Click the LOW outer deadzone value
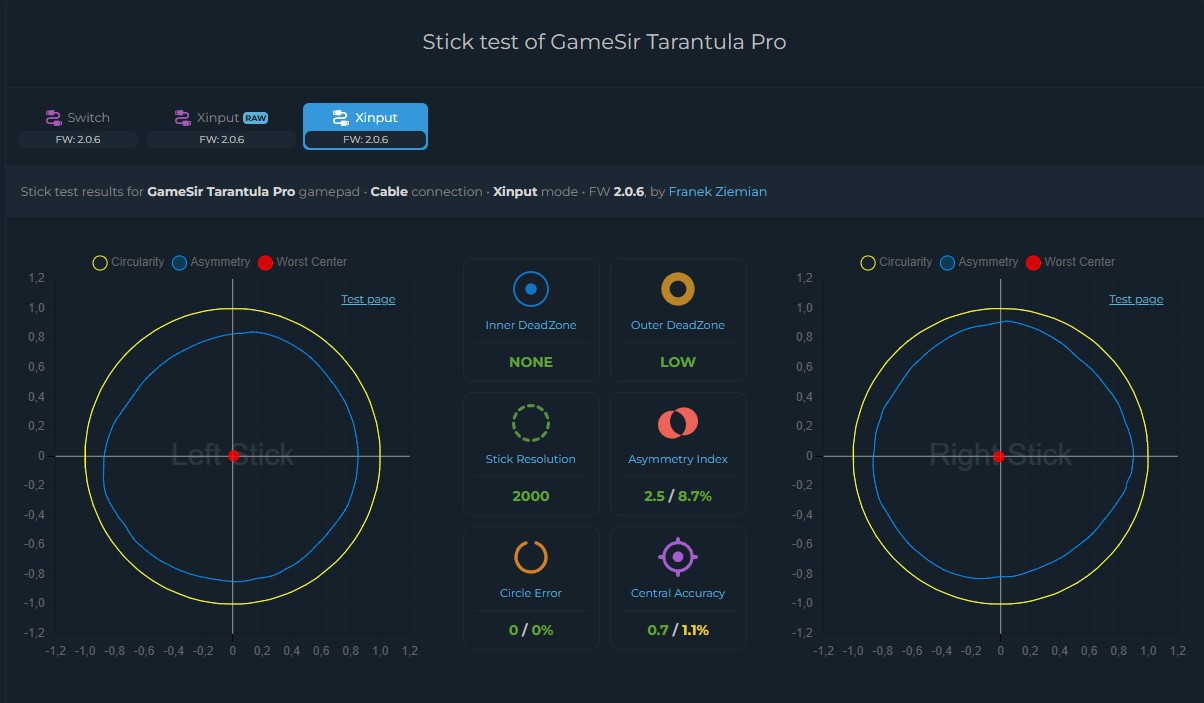Screen dimensions: 1204x703 (678, 362)
